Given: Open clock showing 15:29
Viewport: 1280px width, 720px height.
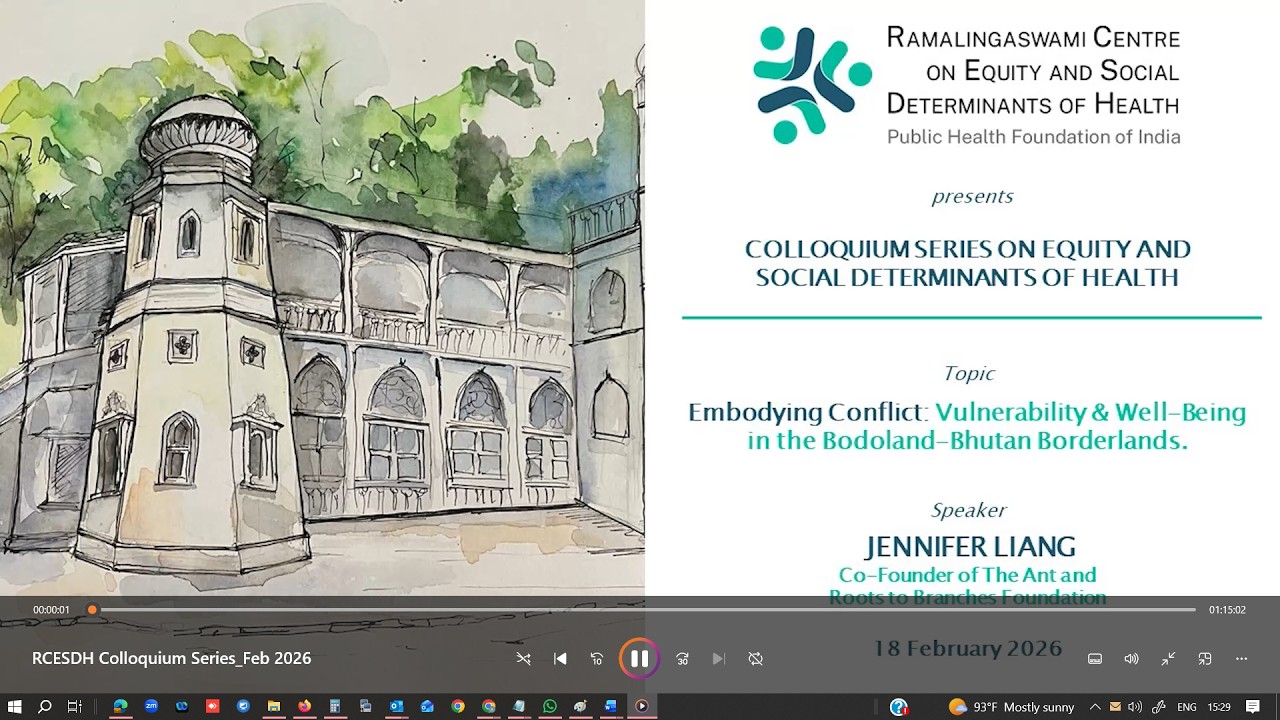Looking at the screenshot, I should tap(1219, 706).
